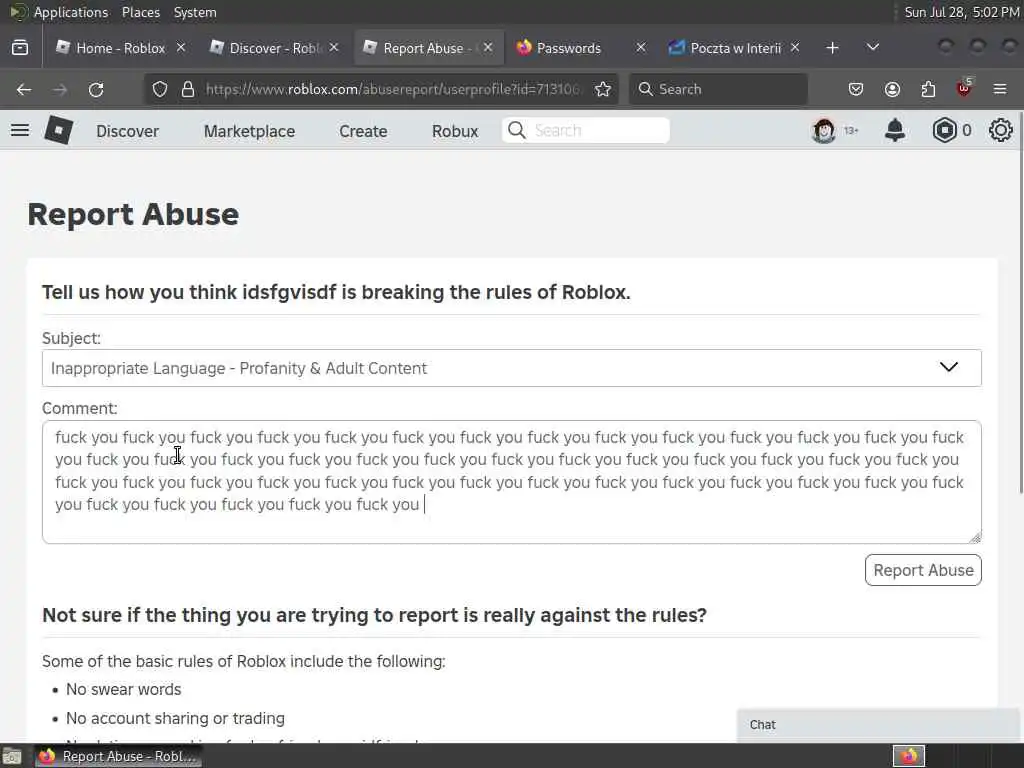This screenshot has width=1024, height=768.
Task: Click the Roblox logo home icon
Action: pyautogui.click(x=58, y=131)
